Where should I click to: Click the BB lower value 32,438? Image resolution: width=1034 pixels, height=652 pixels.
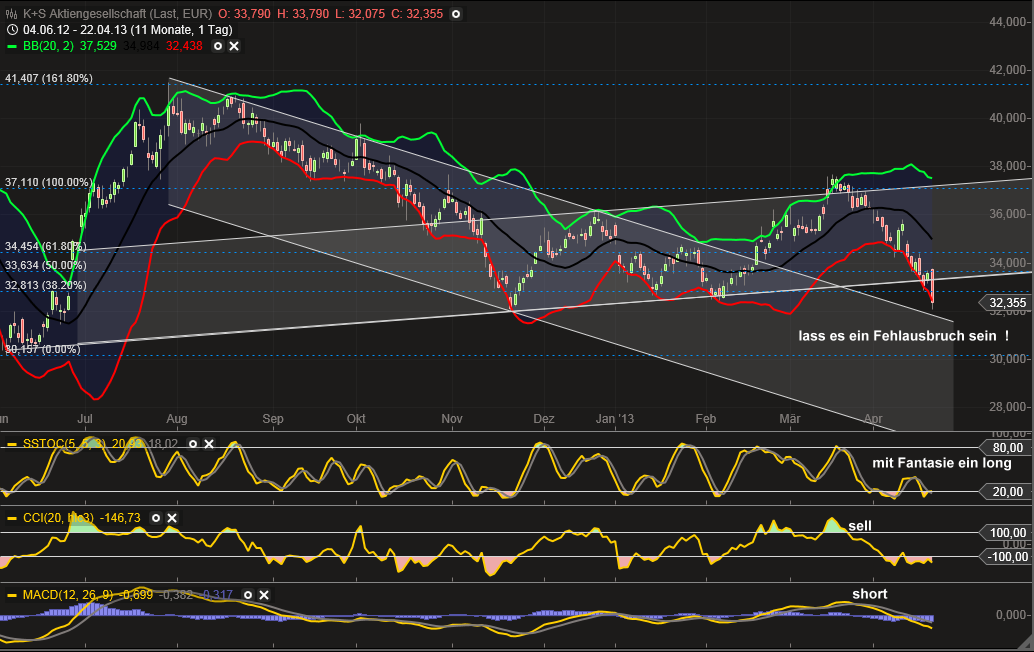(184, 46)
